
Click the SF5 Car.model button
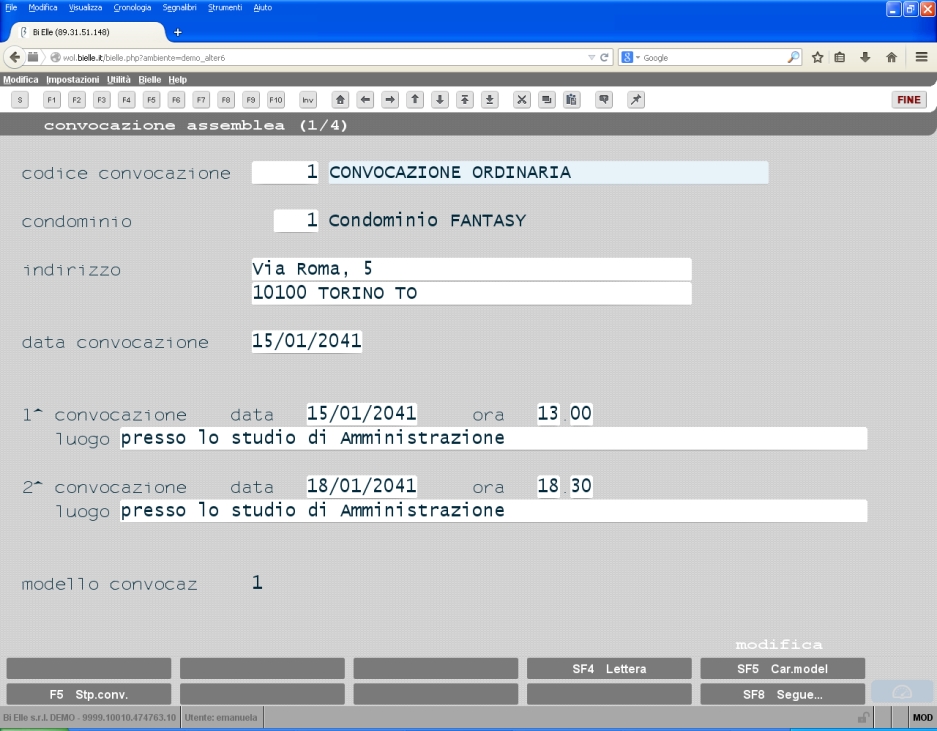tap(782, 669)
